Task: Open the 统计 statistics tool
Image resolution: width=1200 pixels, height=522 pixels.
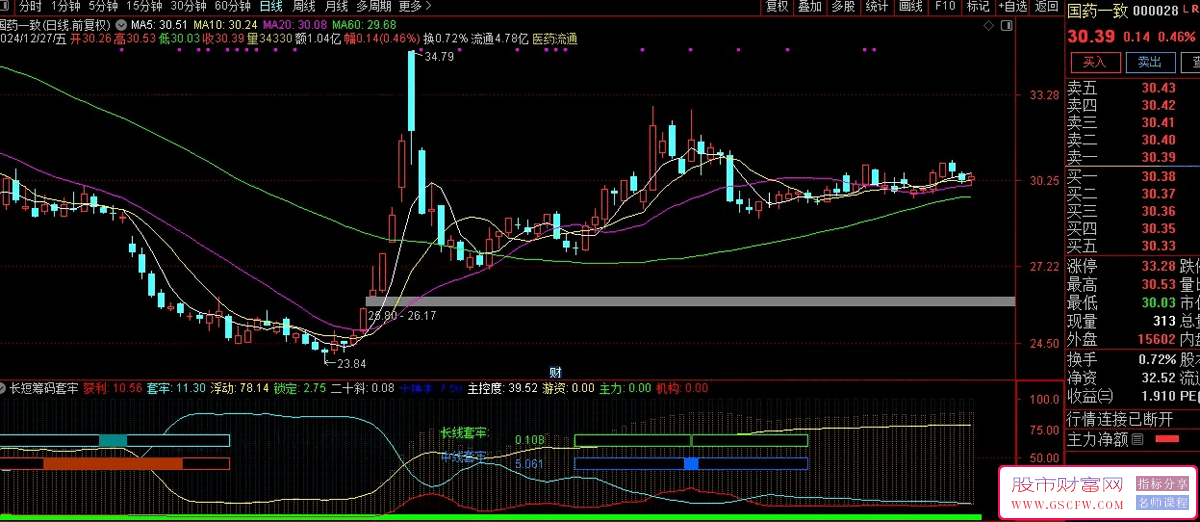Action: [877, 6]
